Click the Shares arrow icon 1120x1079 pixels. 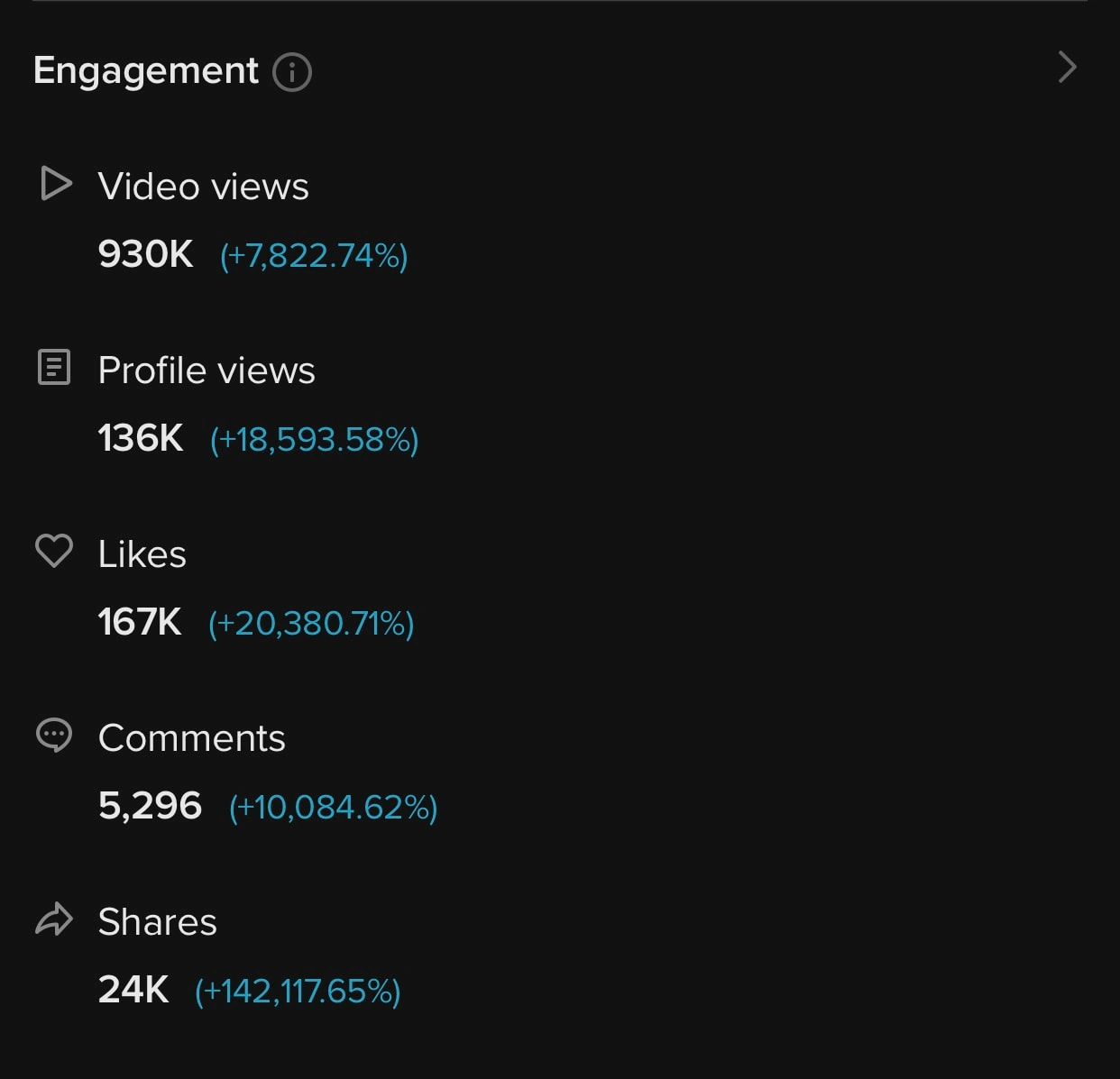click(x=54, y=919)
